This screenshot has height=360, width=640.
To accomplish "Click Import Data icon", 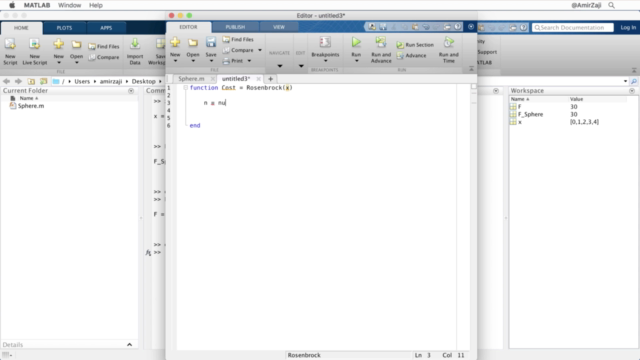I will tap(135, 44).
